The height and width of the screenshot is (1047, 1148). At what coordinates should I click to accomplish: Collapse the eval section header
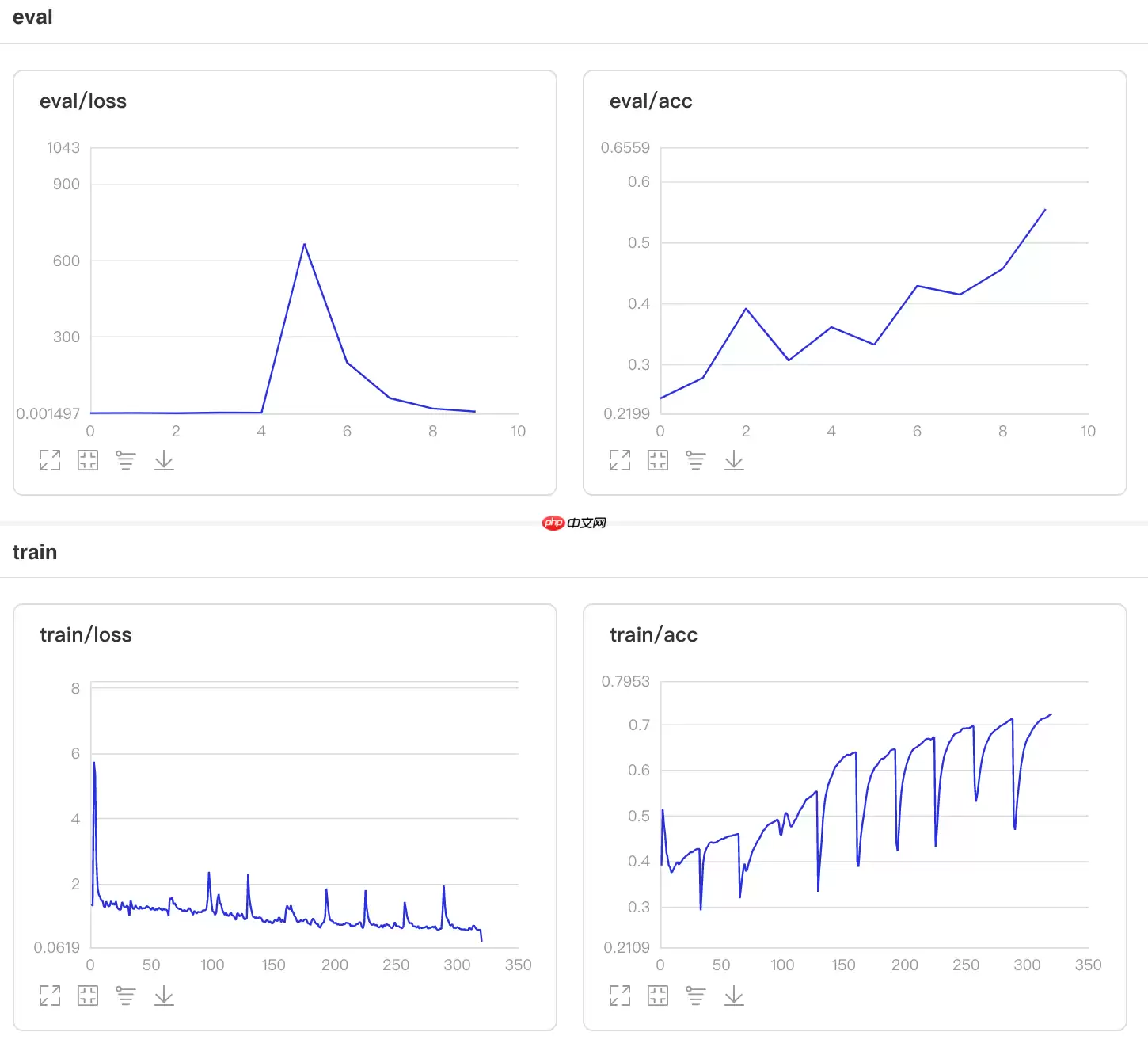coord(32,17)
